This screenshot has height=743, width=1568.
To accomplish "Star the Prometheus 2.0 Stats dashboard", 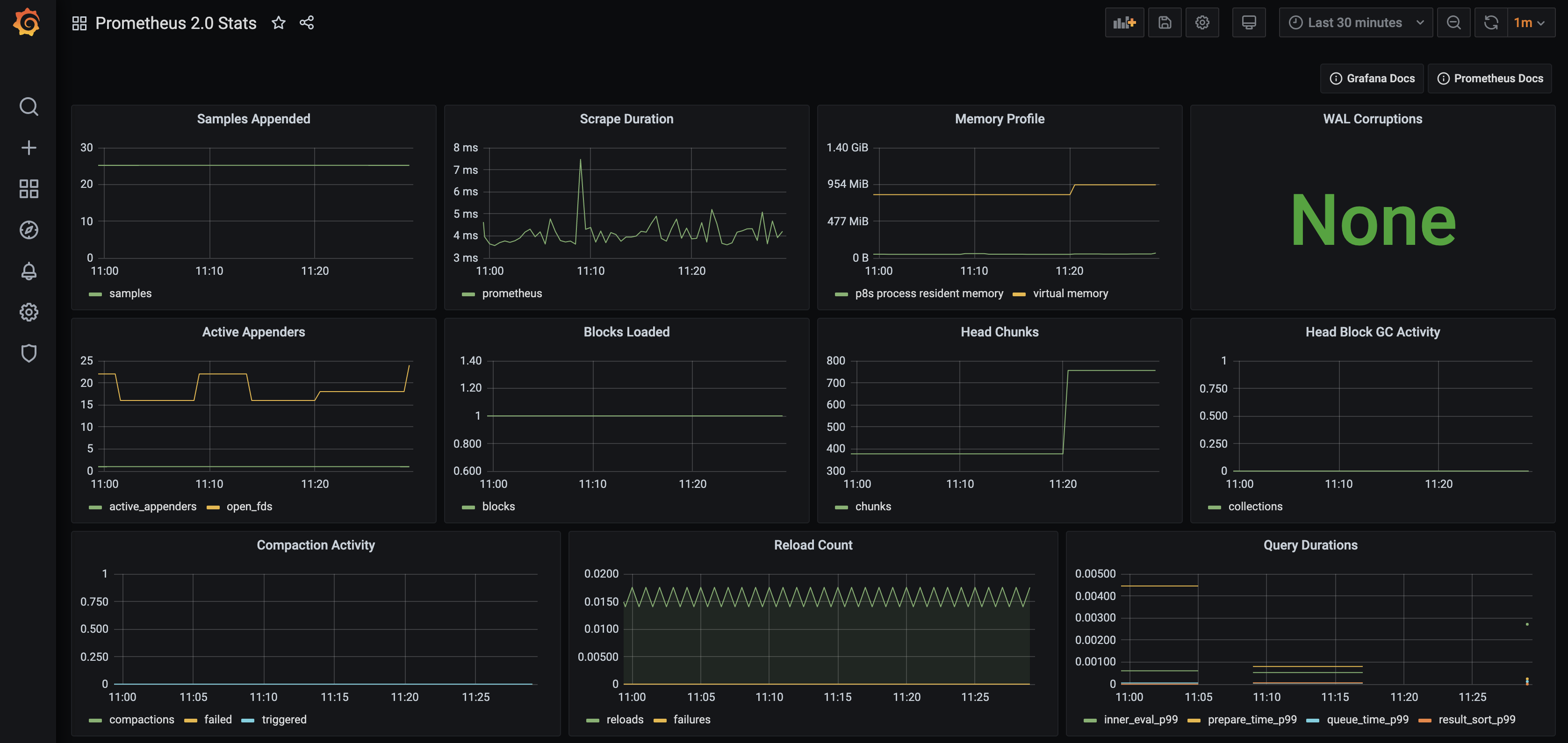I will click(x=278, y=22).
